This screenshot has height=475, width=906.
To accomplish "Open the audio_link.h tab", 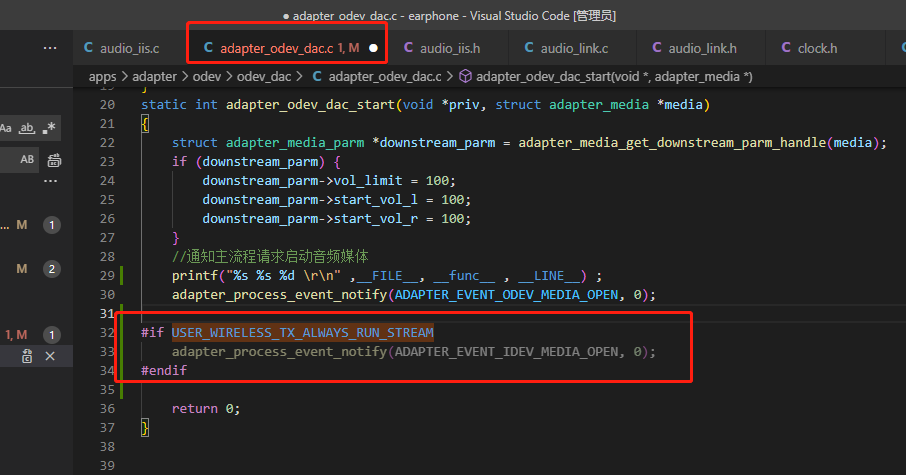I will (702, 49).
